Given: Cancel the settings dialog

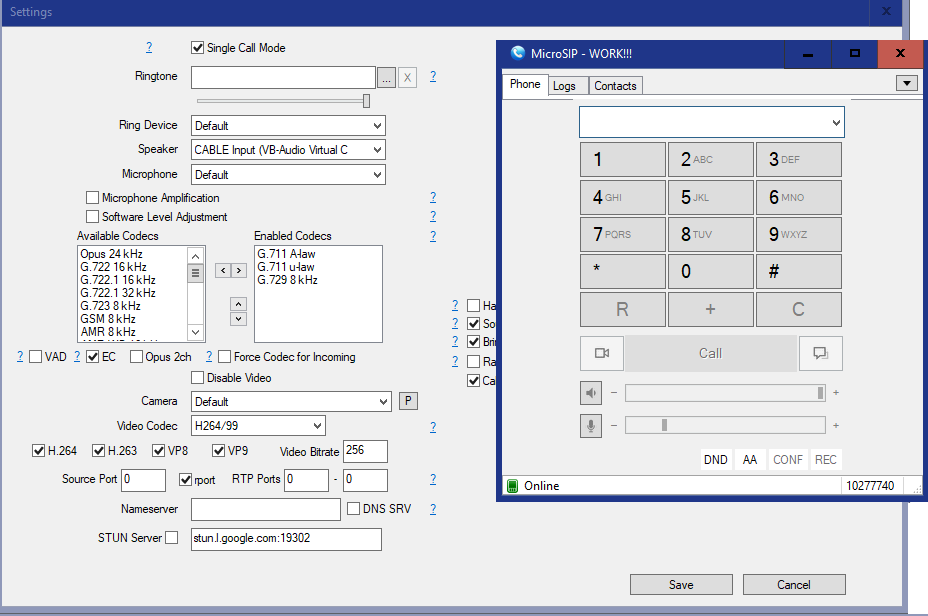Looking at the screenshot, I should 794,585.
